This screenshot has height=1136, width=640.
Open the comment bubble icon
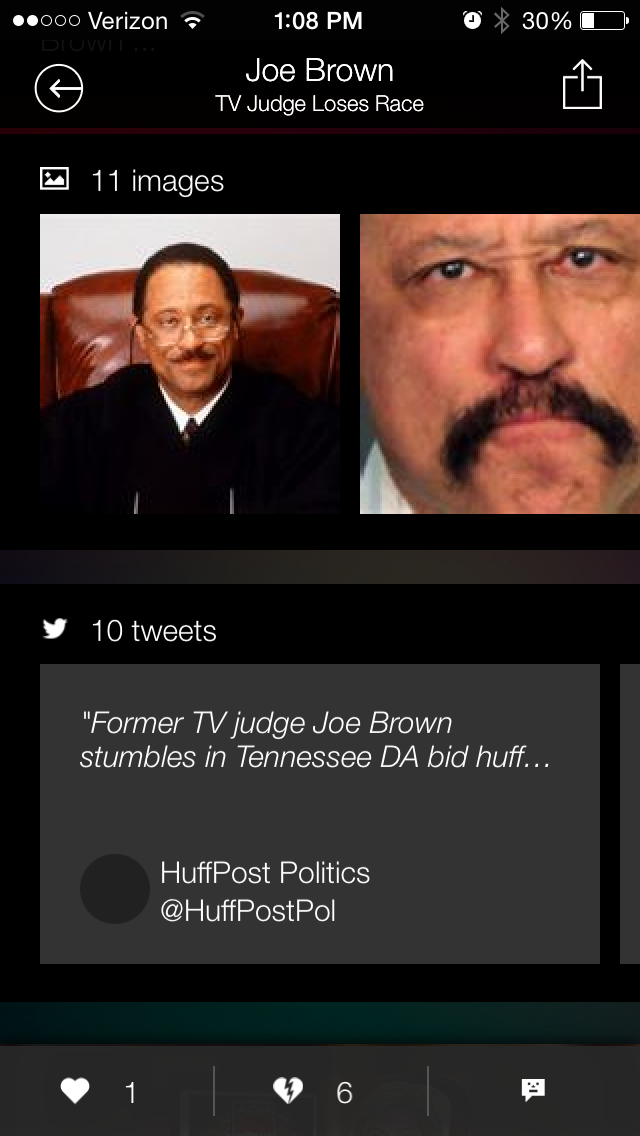(533, 1090)
